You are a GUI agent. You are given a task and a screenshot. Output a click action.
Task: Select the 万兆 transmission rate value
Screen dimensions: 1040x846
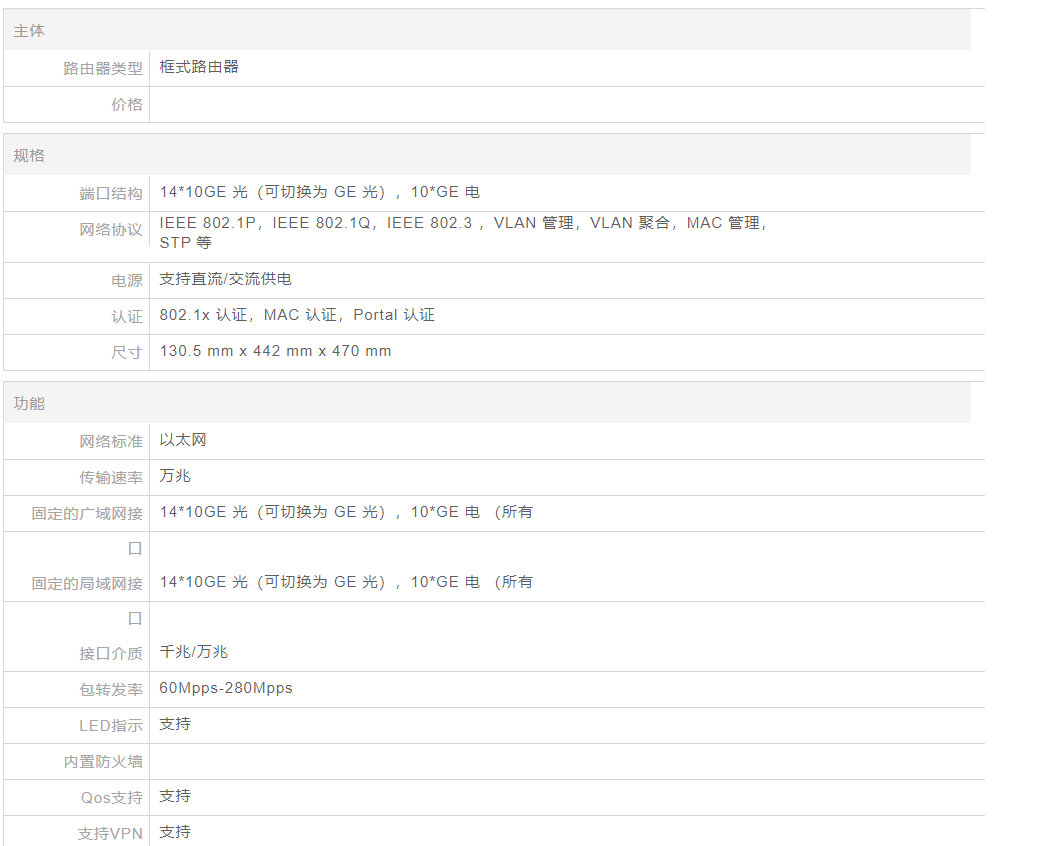[x=175, y=476]
